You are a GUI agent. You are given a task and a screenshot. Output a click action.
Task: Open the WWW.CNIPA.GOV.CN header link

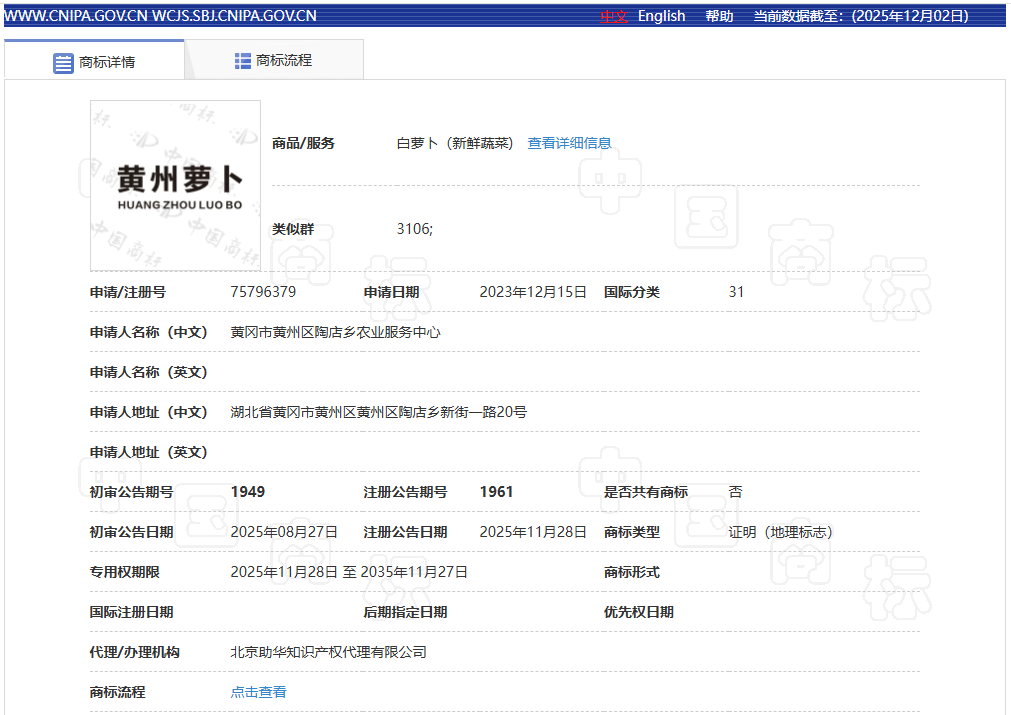(75, 16)
